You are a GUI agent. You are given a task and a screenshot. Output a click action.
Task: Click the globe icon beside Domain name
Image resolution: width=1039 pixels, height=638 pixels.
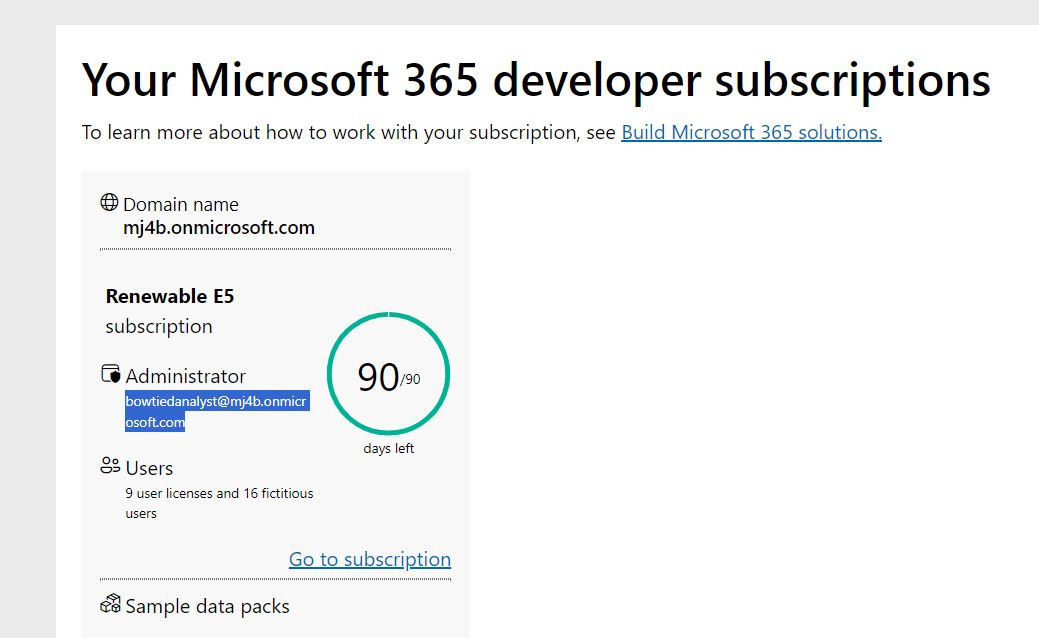tap(109, 202)
